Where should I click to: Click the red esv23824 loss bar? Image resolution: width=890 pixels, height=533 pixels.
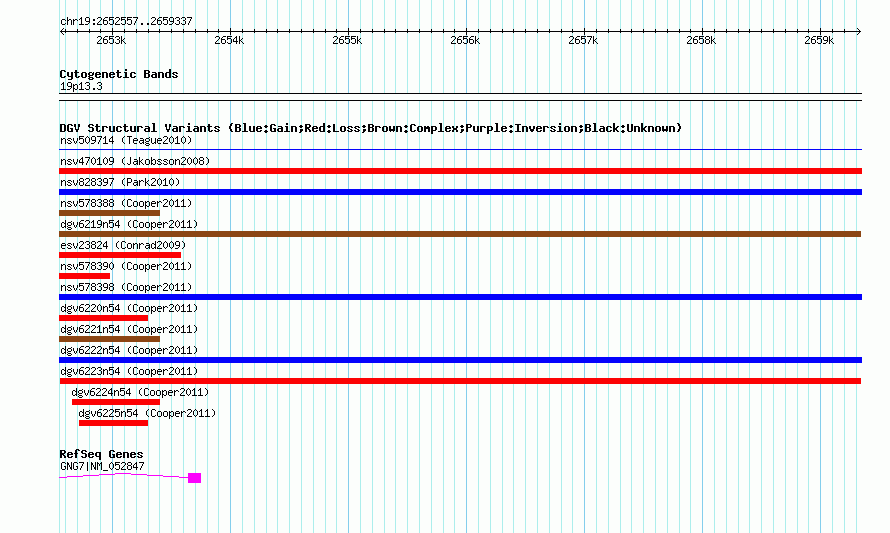(x=120, y=255)
